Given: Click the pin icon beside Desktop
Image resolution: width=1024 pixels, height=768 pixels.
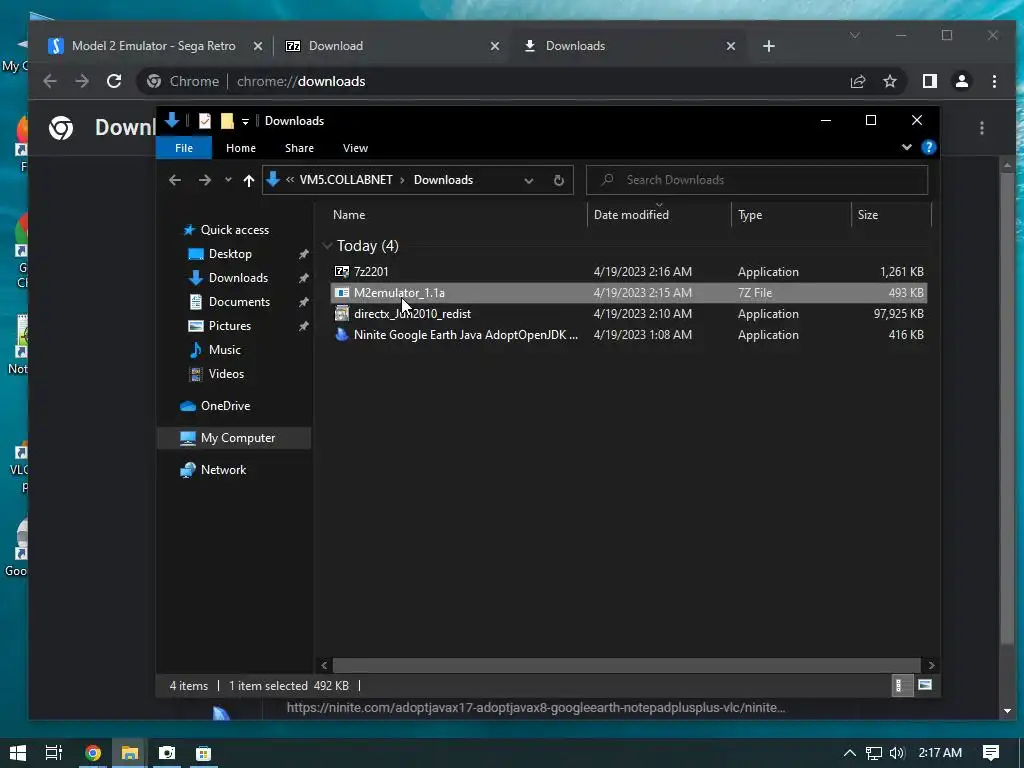Looking at the screenshot, I should click(x=304, y=254).
